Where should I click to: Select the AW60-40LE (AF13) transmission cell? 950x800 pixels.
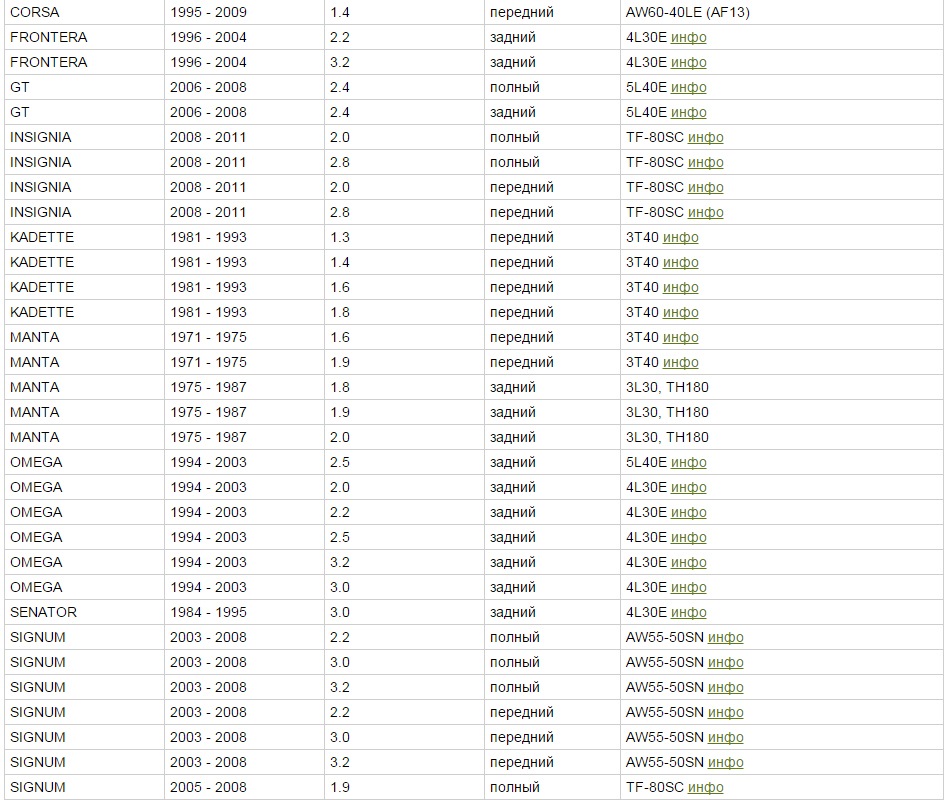782,12
